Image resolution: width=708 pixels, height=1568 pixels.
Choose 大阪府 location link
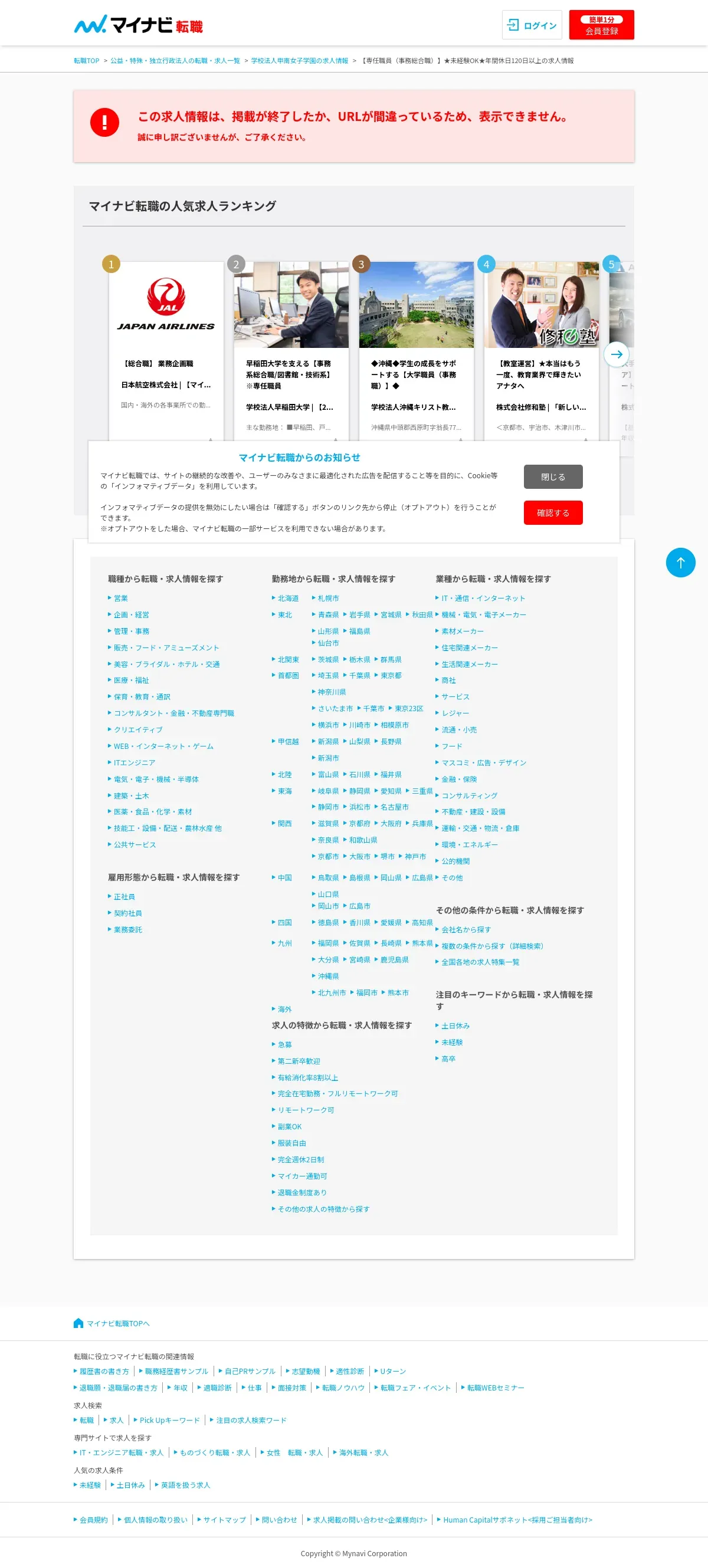point(391,824)
